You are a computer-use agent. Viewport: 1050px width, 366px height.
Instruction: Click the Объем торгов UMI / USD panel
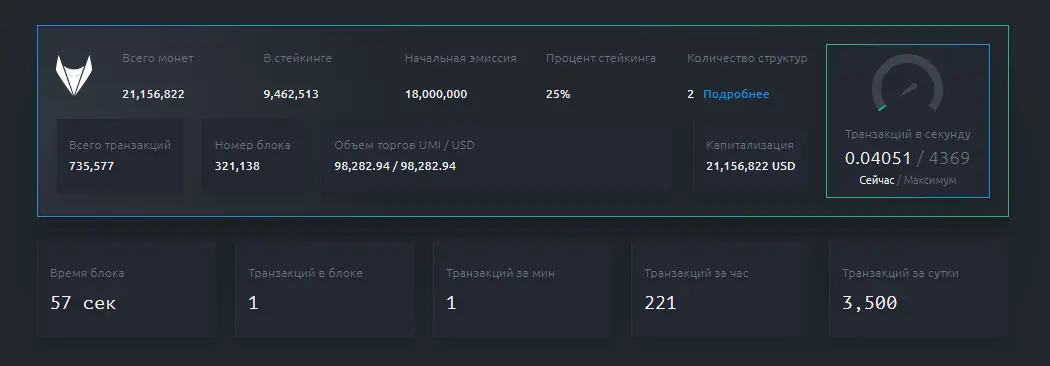click(x=496, y=155)
